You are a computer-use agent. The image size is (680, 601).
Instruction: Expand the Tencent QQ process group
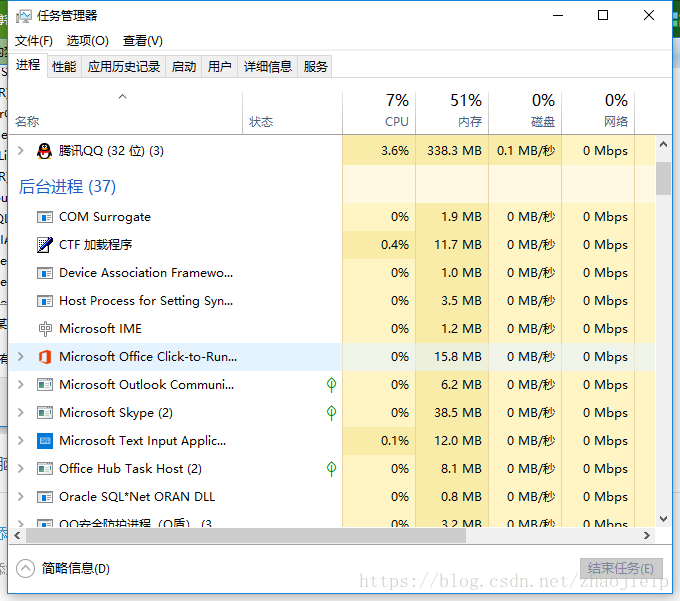coord(20,151)
